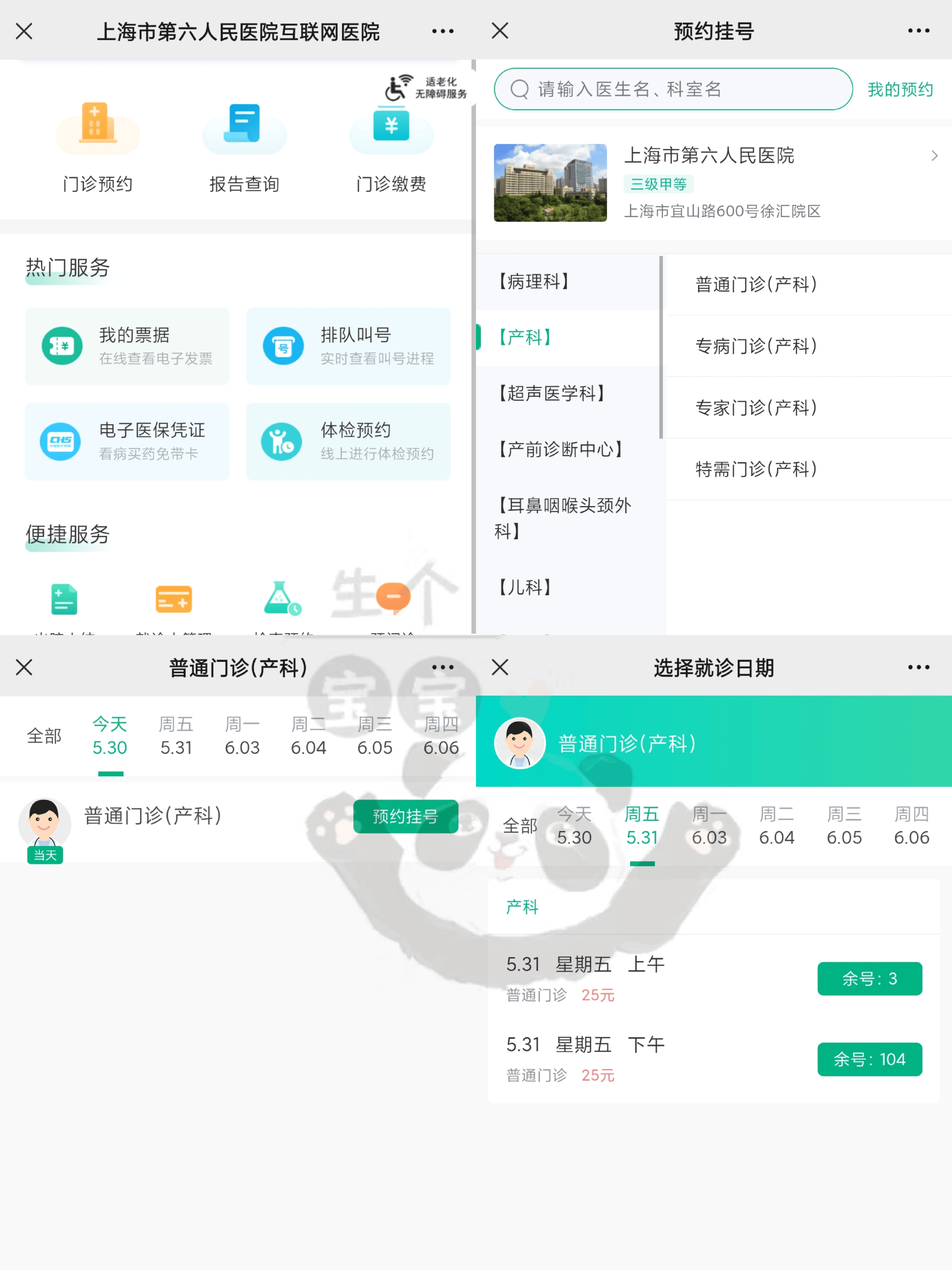Open 我的票据 receipts card
The height and width of the screenshot is (1270, 952).
point(127,346)
